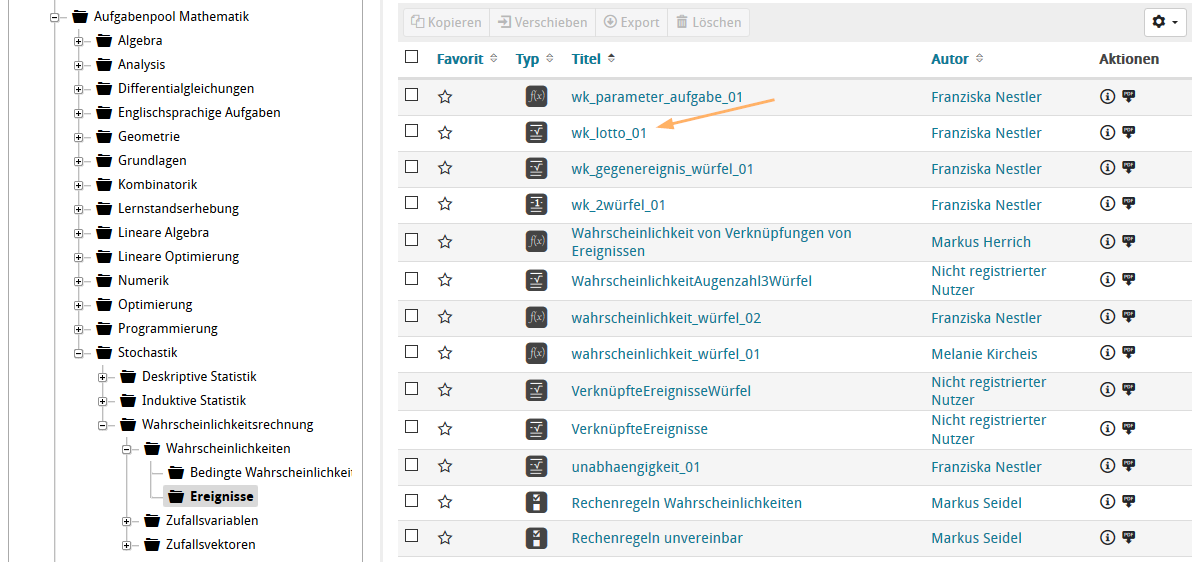The height and width of the screenshot is (562, 1203).
Task: Download PDF of VerknüpfteEreignisse
Action: coord(1129,428)
